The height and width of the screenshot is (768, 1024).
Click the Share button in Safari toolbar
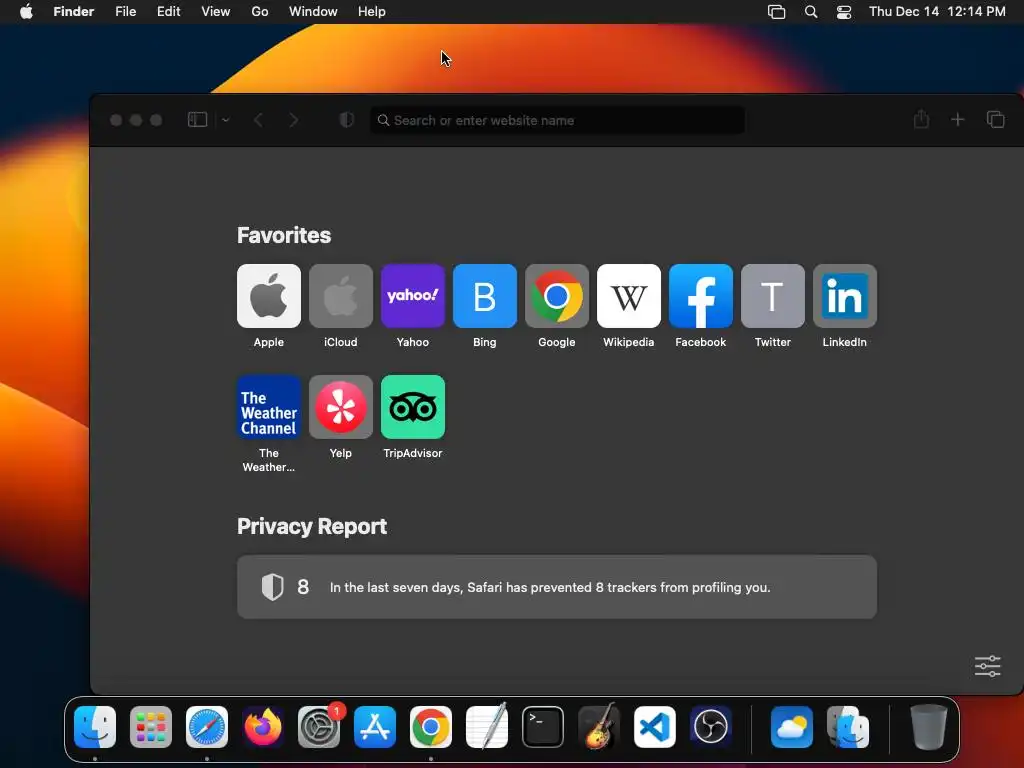[921, 119]
